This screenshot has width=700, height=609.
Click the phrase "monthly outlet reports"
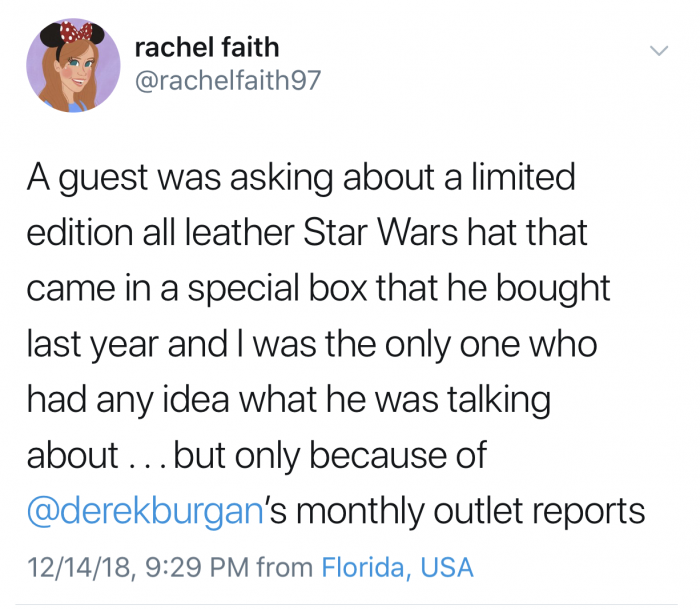point(471,510)
